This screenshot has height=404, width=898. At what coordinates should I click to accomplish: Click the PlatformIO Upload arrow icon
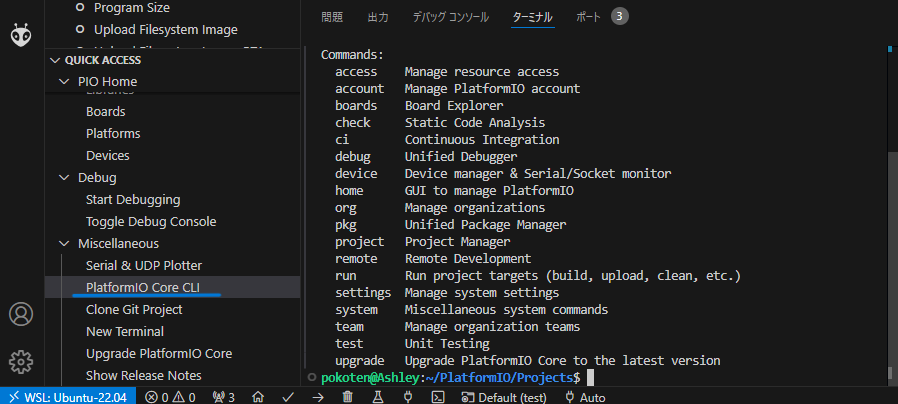[318, 397]
